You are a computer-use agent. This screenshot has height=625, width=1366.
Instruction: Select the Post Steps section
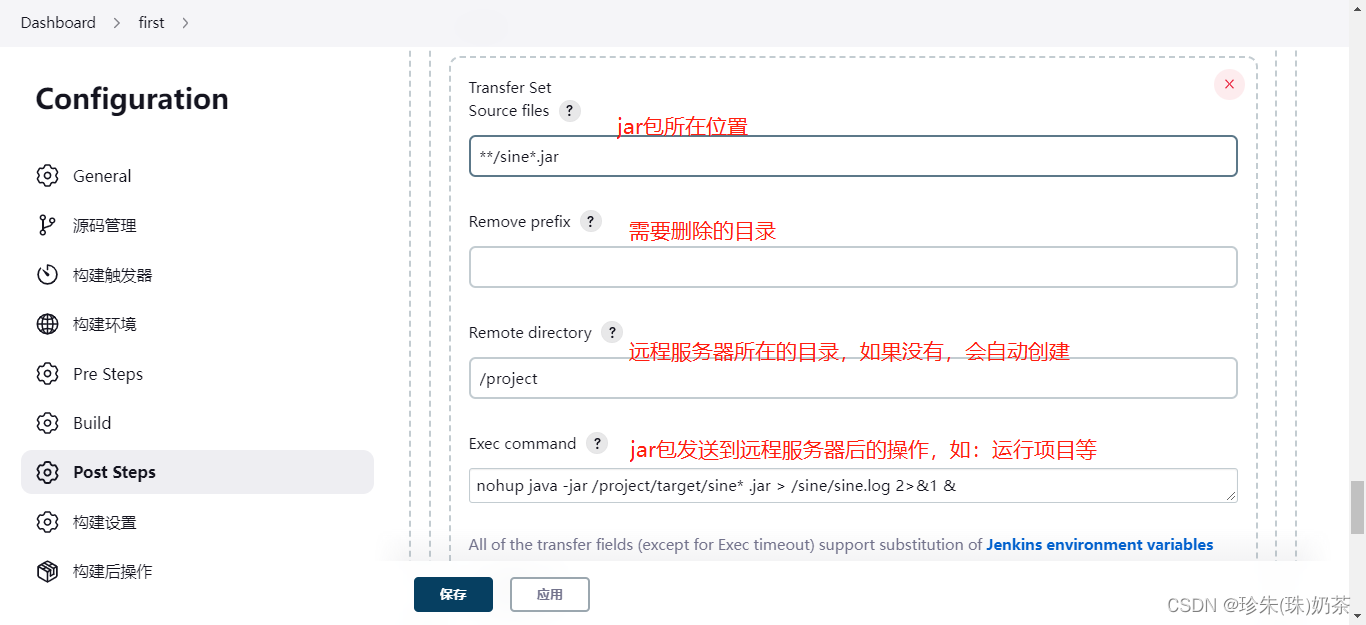(x=197, y=472)
